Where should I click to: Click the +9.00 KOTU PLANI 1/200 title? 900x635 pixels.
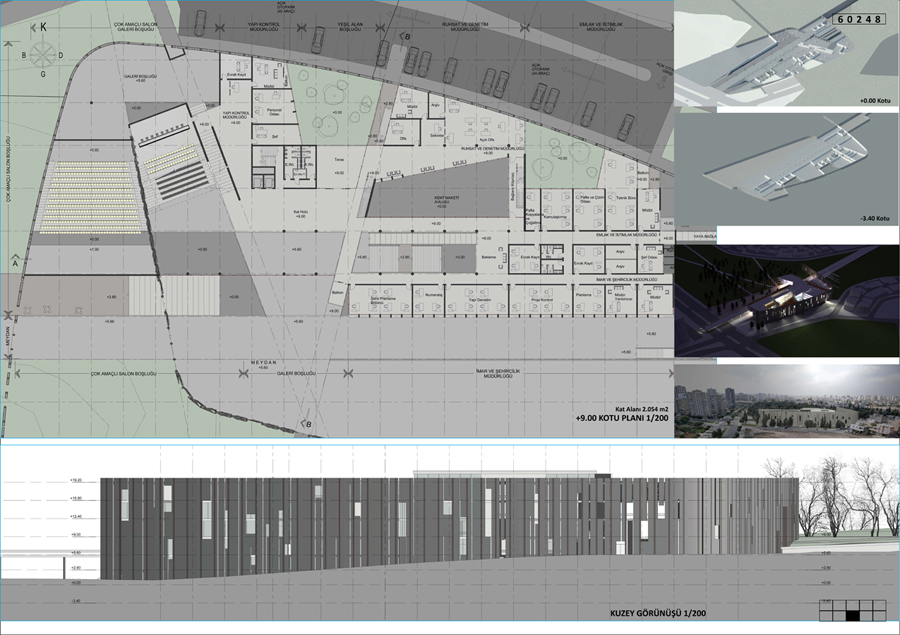(x=621, y=421)
